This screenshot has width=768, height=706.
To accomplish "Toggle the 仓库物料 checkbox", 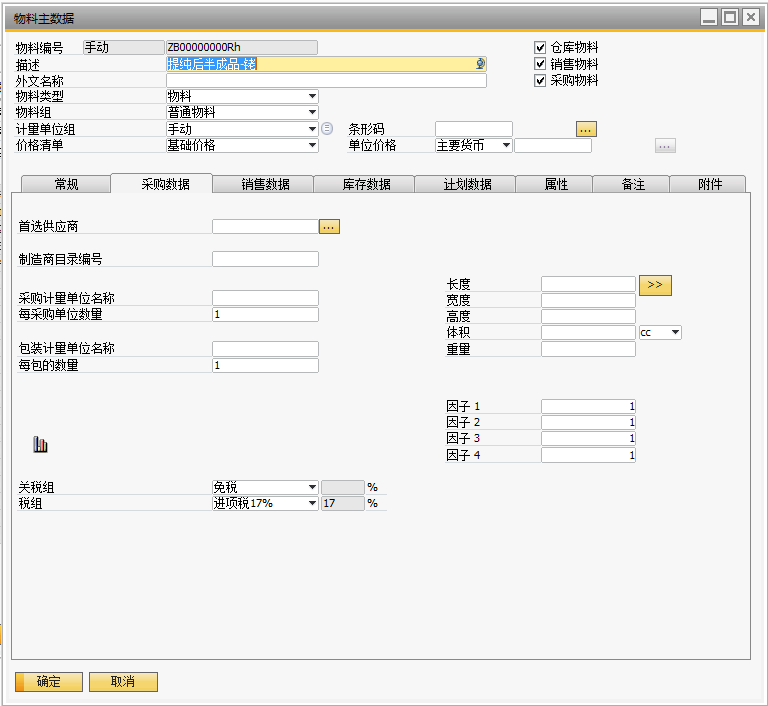I will tap(540, 48).
